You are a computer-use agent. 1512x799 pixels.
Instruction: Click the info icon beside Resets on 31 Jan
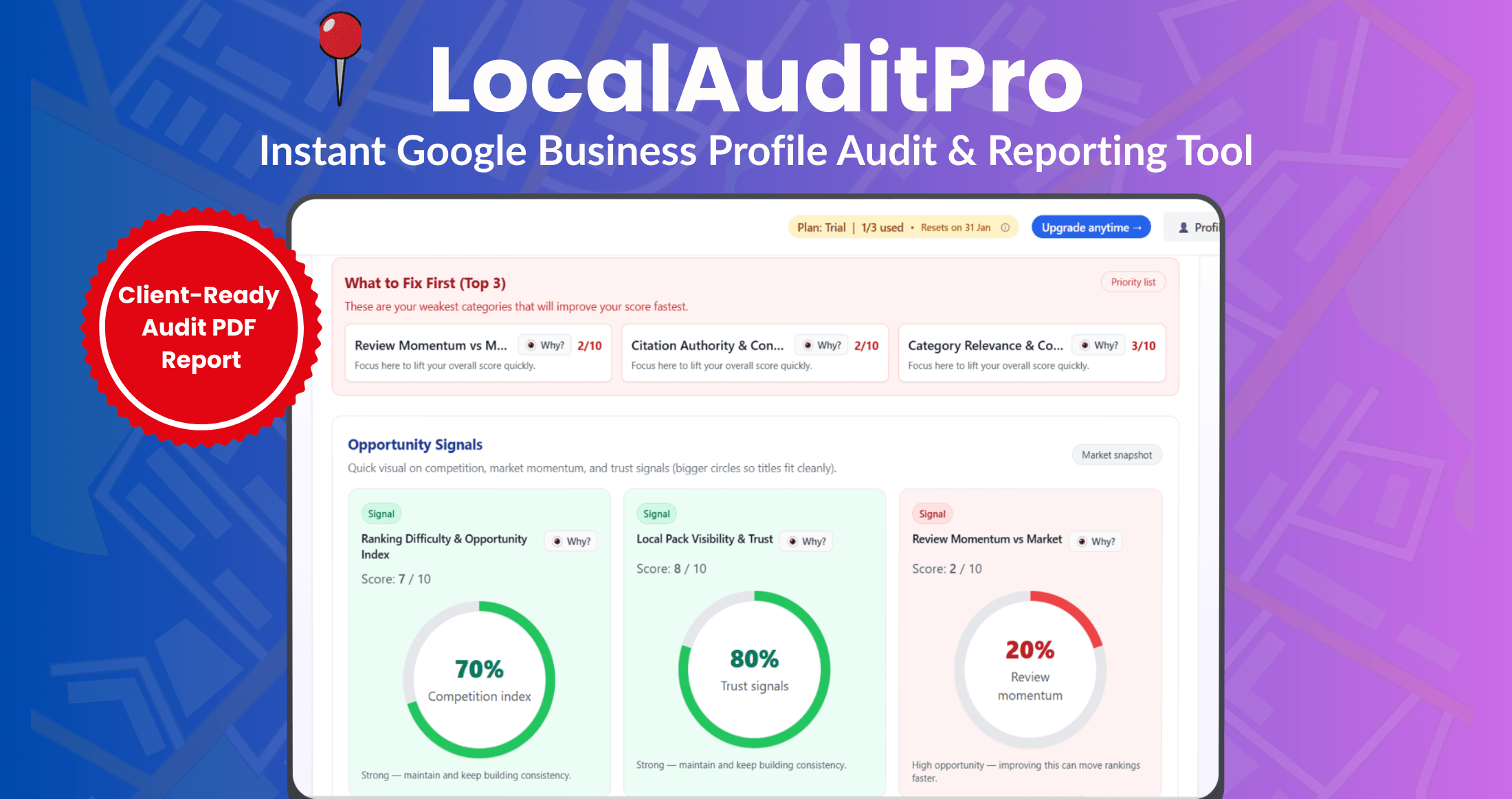pyautogui.click(x=1005, y=228)
